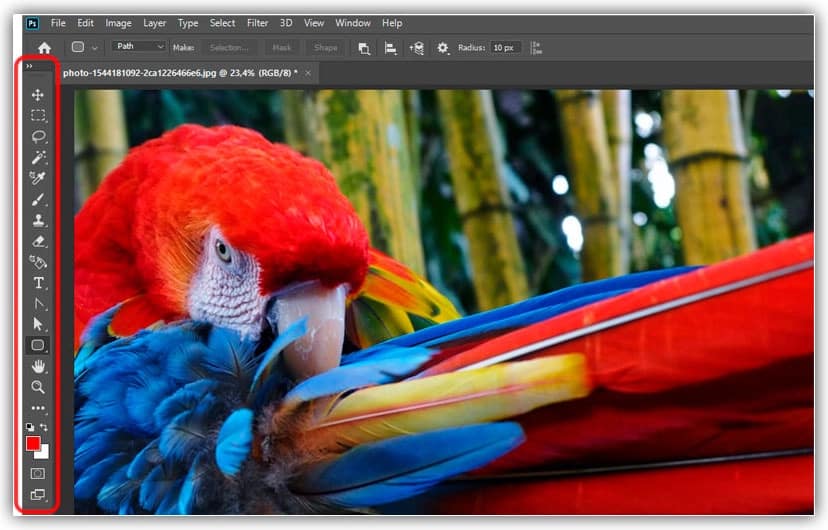Open the Image menu

click(118, 23)
